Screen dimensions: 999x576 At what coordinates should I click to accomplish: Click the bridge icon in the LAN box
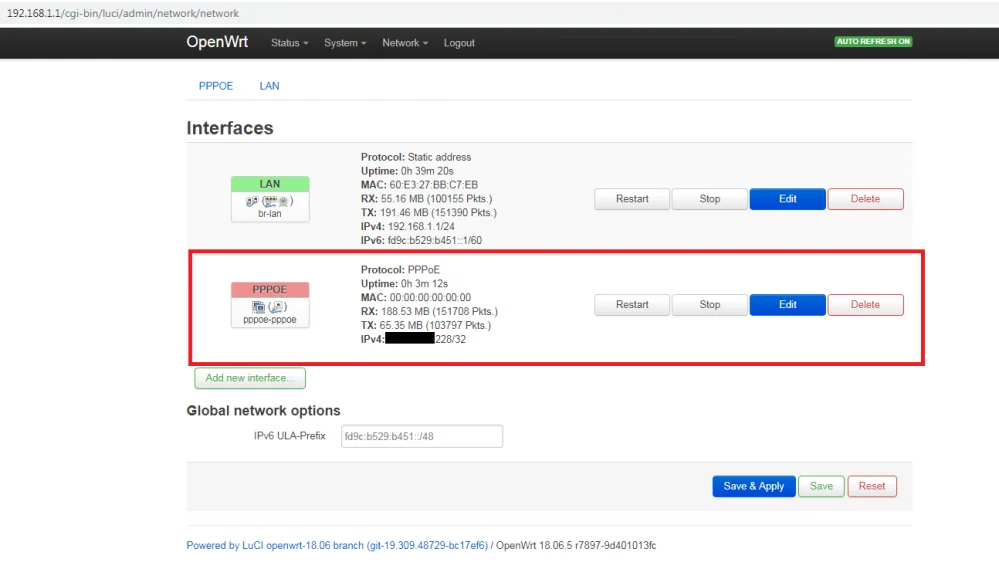click(252, 200)
